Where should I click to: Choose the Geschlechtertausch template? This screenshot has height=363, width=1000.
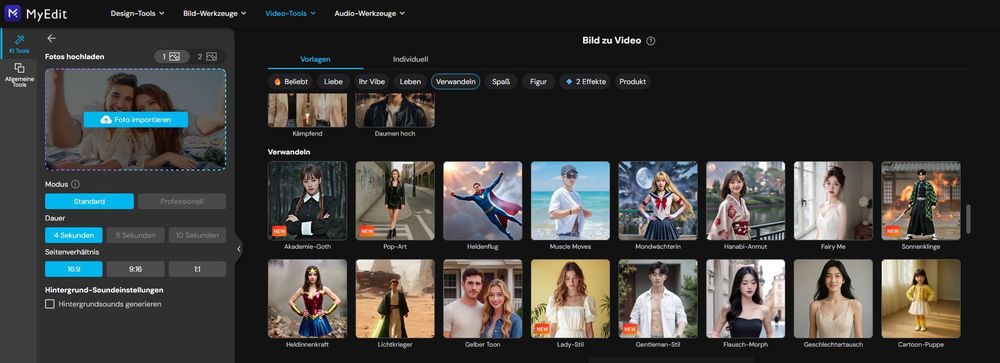click(834, 299)
